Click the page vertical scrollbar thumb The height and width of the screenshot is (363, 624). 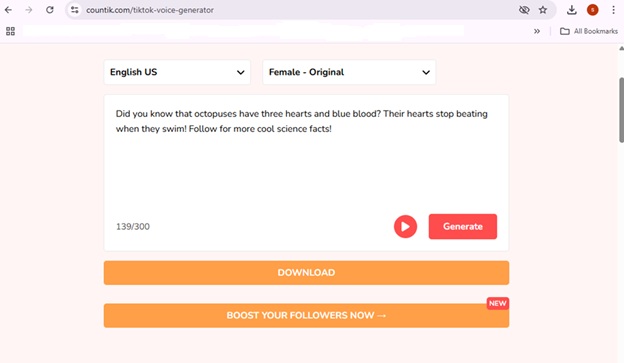pos(621,110)
